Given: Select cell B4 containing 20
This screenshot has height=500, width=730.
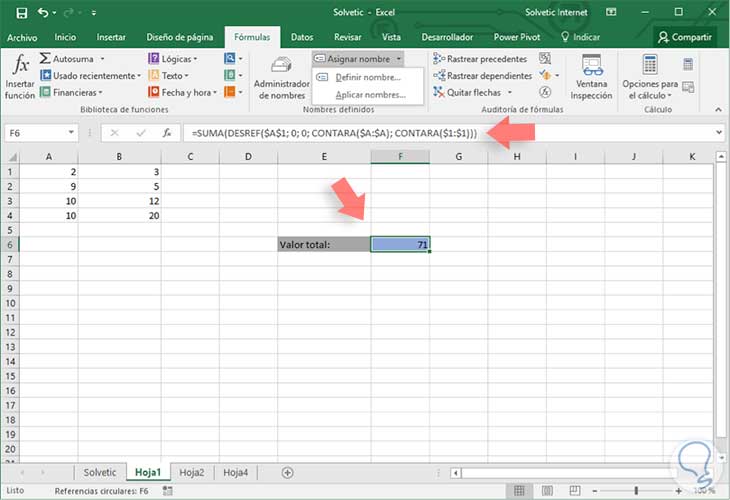Looking at the screenshot, I should point(120,216).
